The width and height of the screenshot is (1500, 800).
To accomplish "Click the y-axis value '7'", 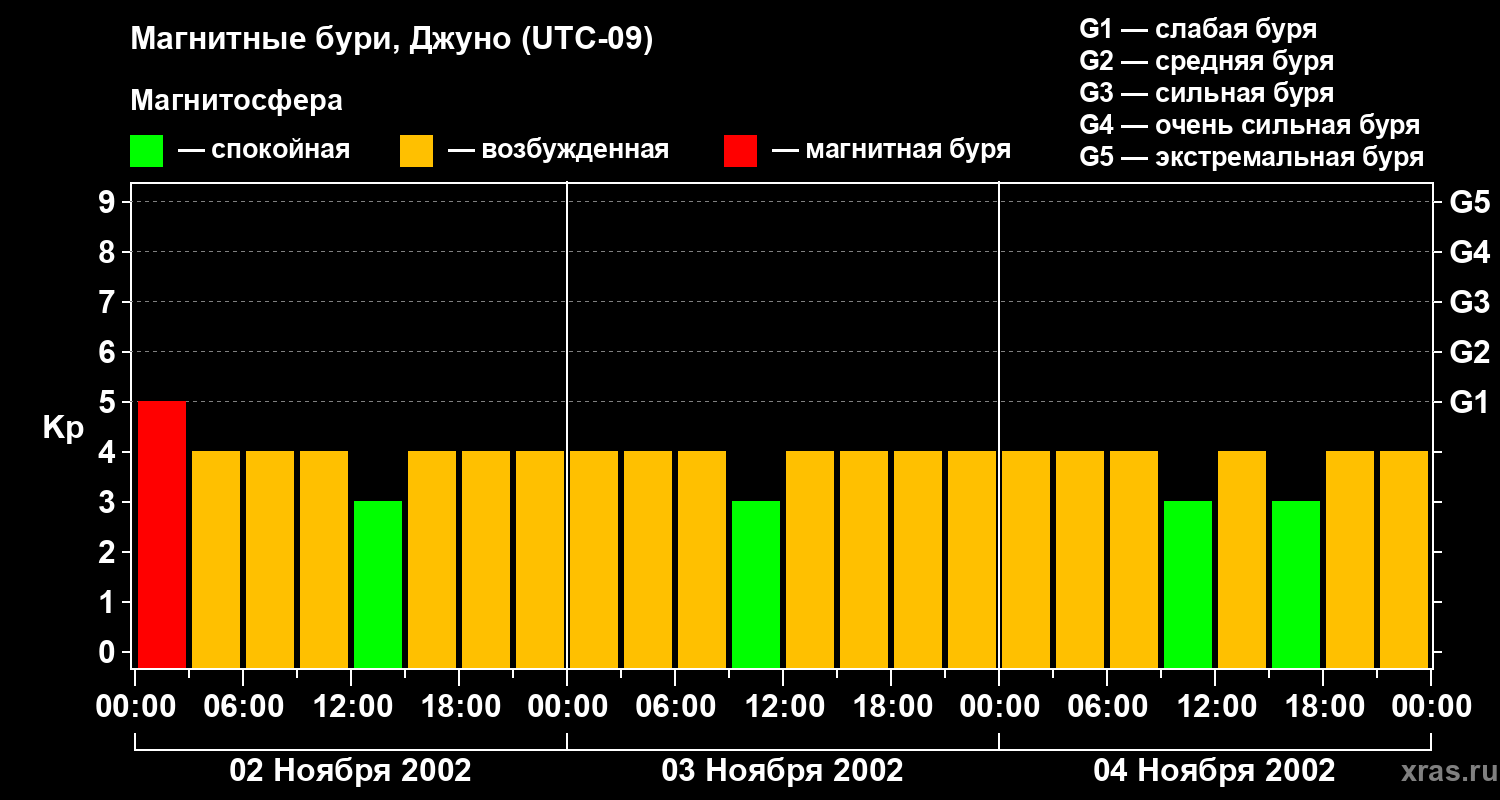I will click(x=109, y=302).
